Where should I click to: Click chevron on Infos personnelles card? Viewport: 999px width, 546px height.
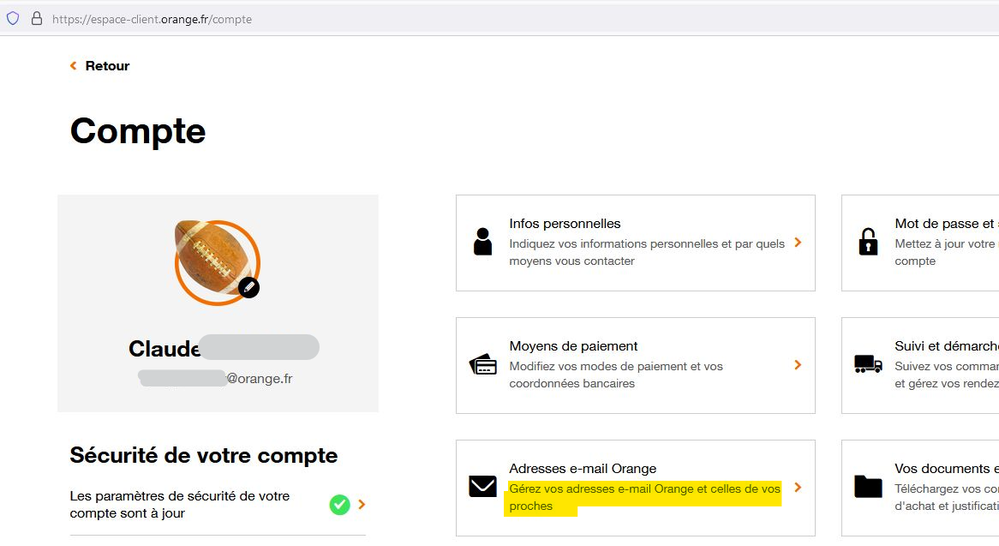[798, 242]
